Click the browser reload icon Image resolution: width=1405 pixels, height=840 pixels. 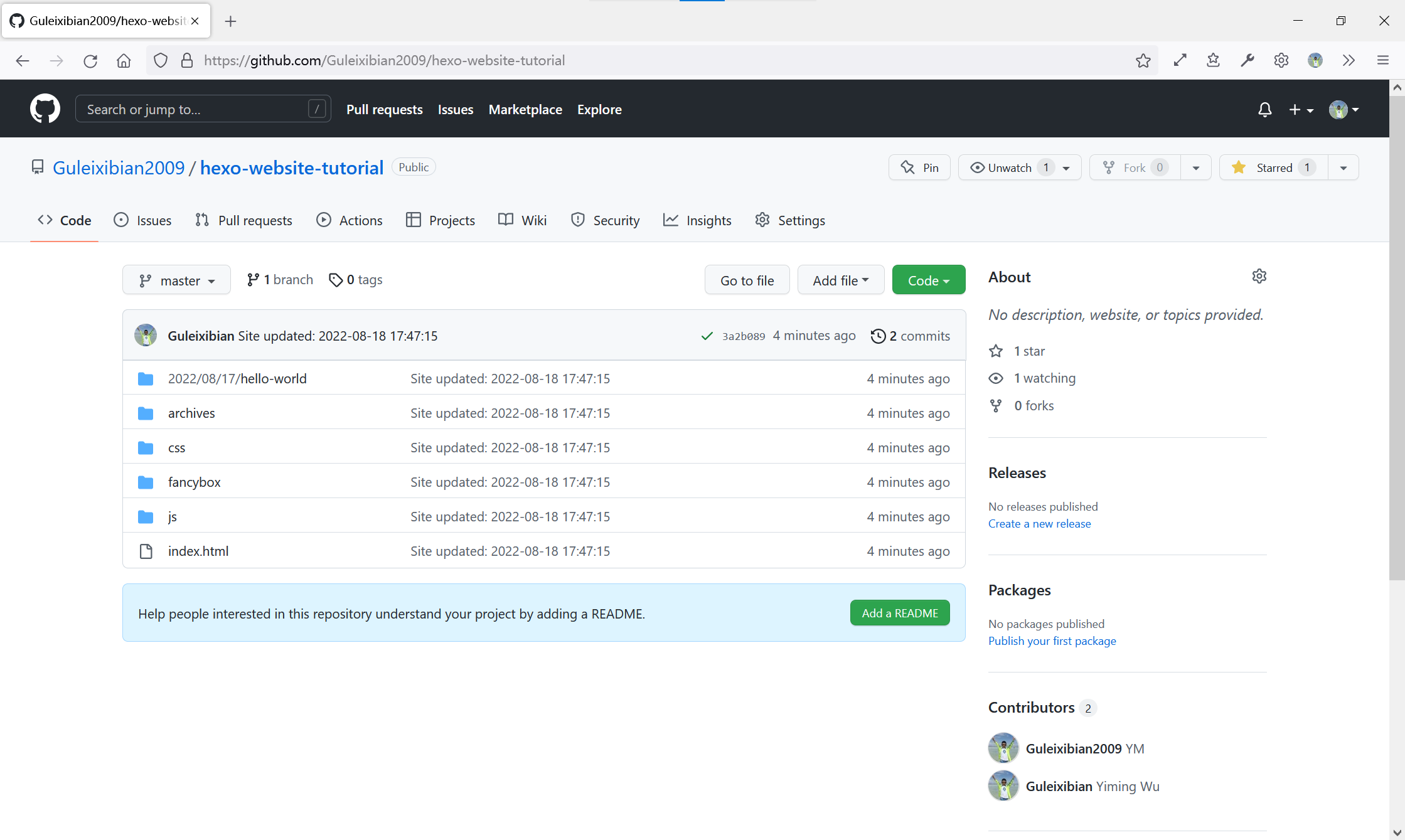pos(90,61)
